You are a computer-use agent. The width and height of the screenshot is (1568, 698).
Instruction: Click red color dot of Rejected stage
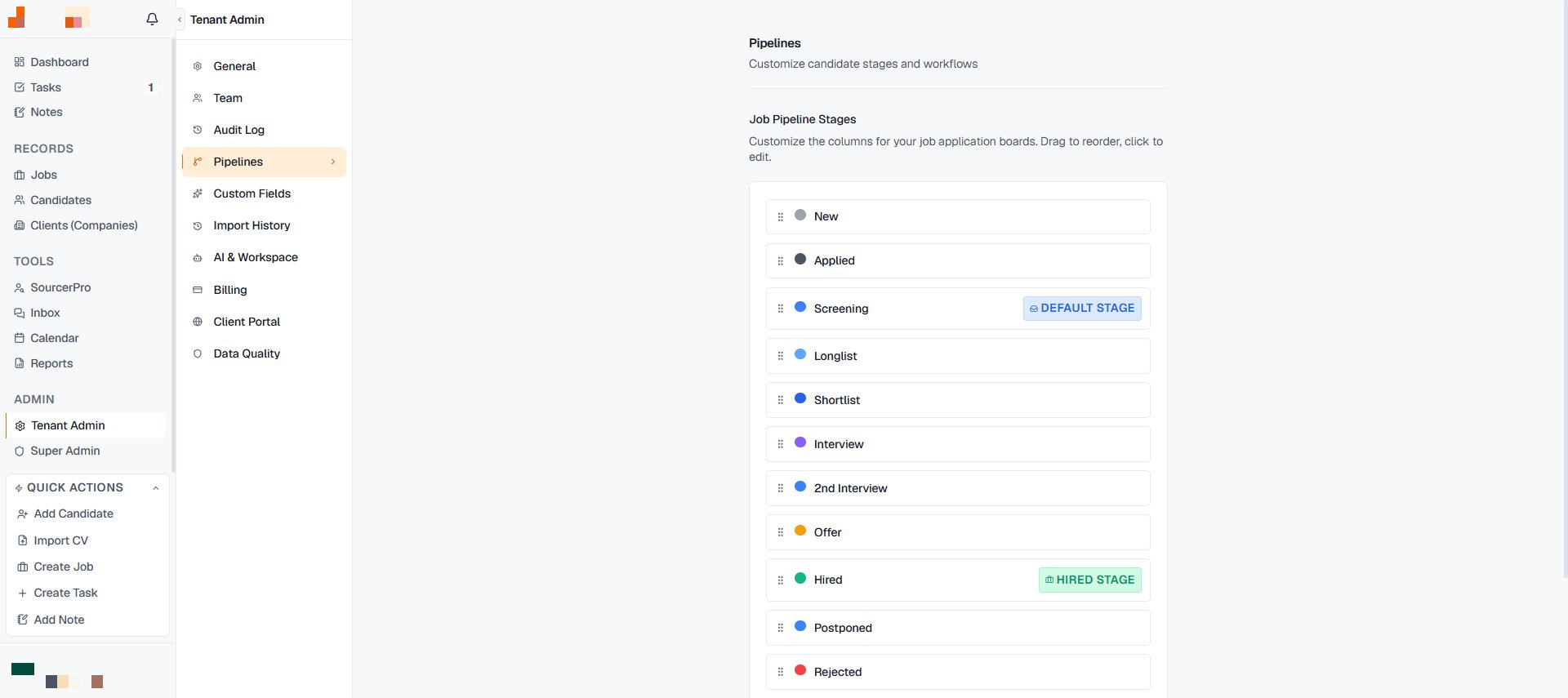pos(800,670)
